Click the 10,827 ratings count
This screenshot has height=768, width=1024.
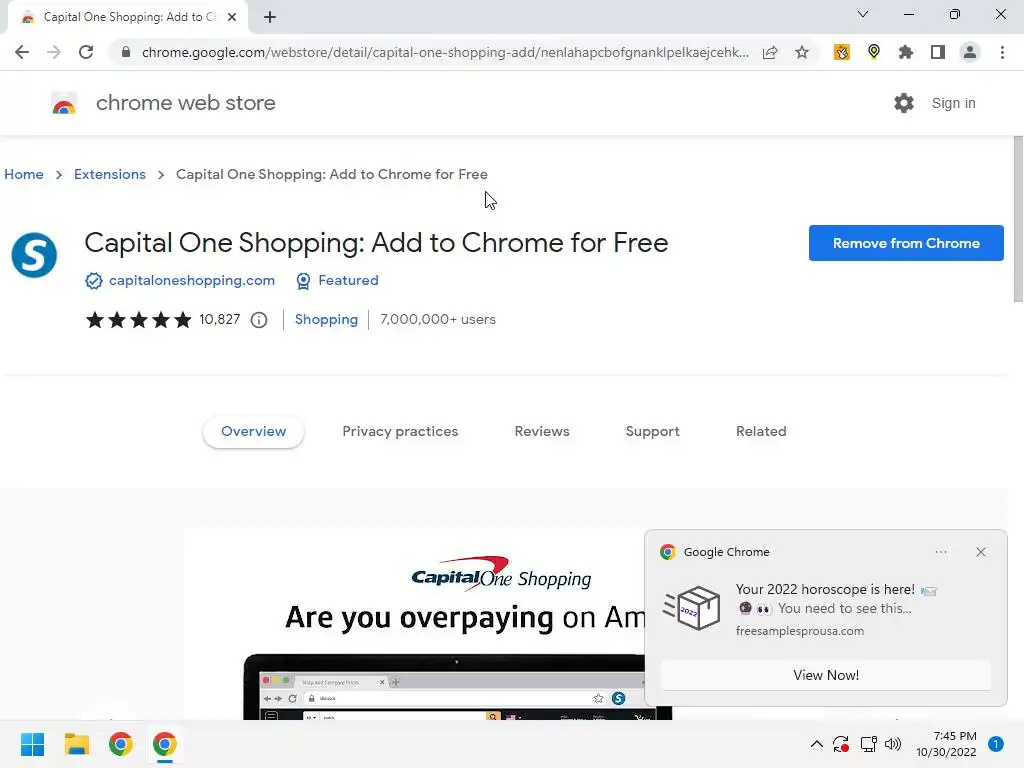coord(219,319)
